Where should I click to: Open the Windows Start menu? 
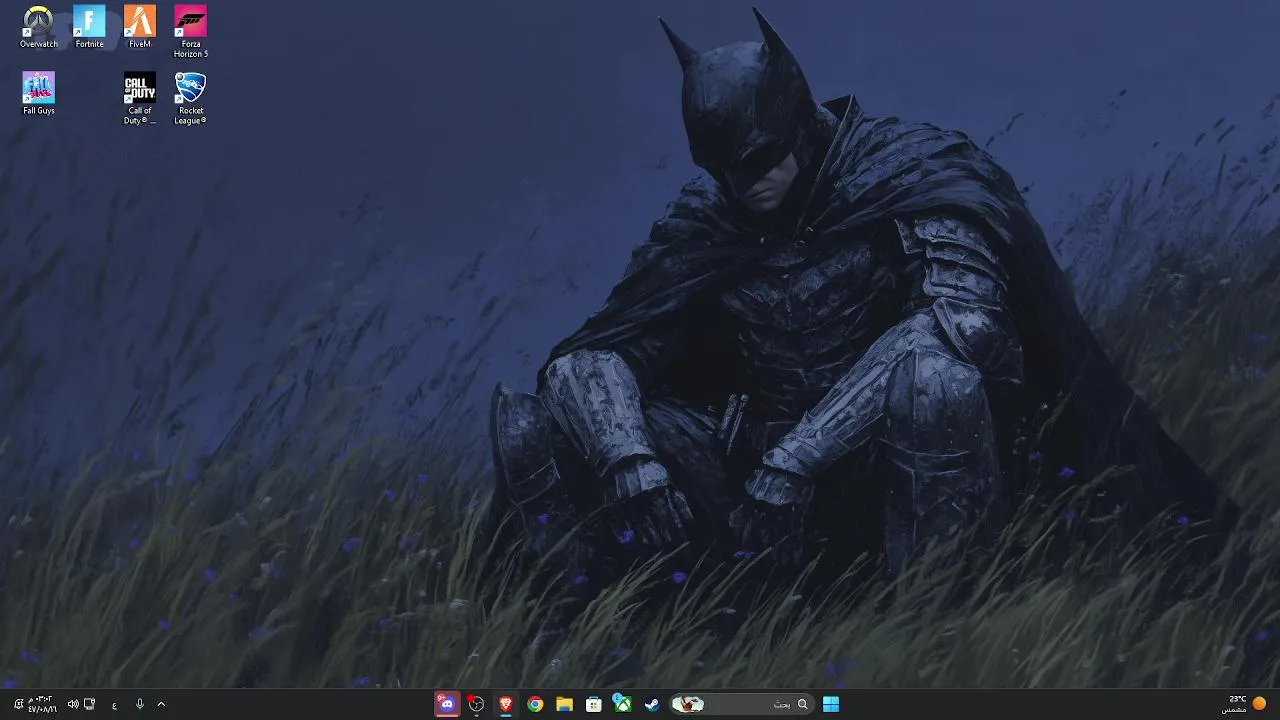(x=831, y=704)
